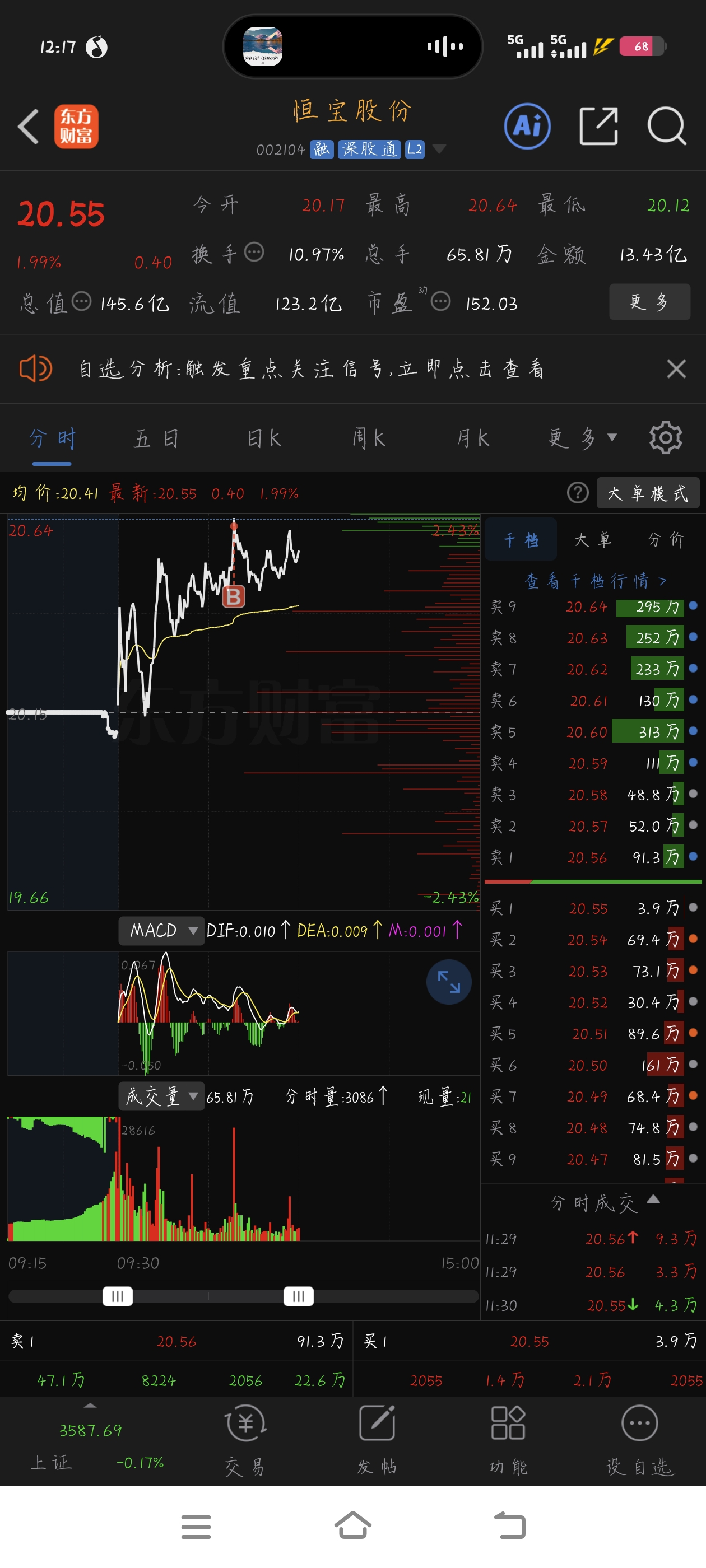Tap info icon next to 市盈
Screen dimensions: 706x1568
click(x=440, y=301)
